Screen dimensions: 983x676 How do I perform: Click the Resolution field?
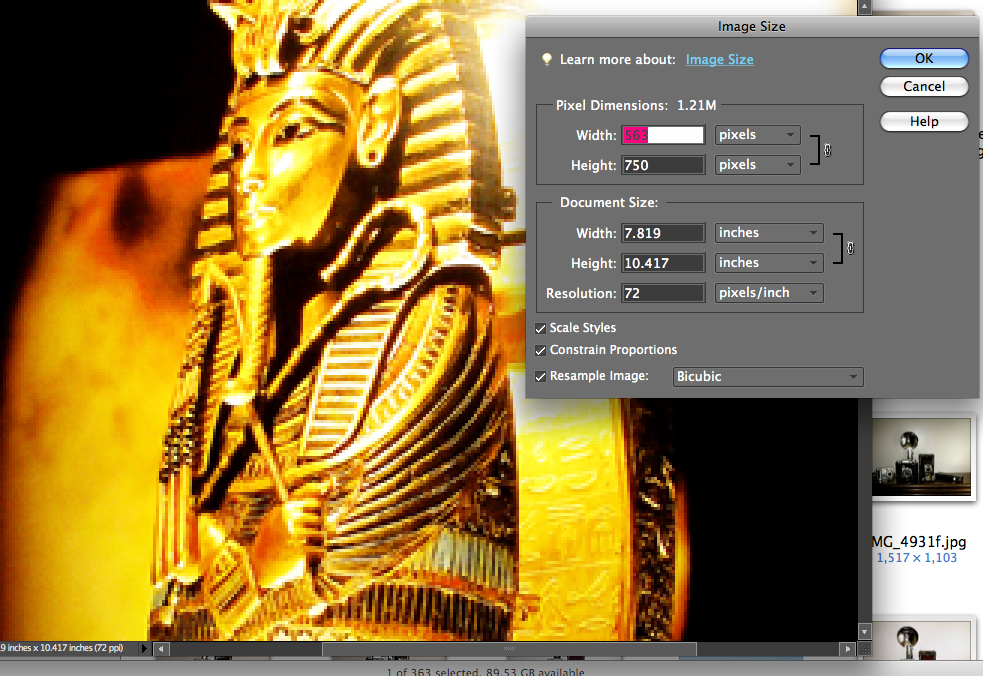click(663, 293)
